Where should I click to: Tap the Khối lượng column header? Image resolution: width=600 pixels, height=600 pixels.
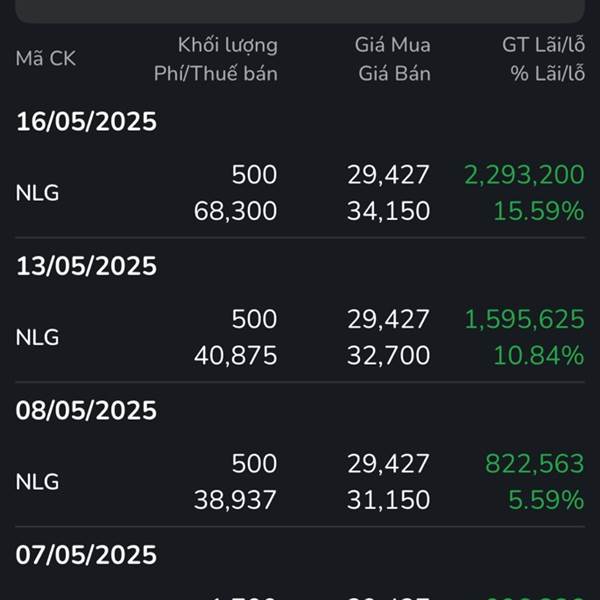pyautogui.click(x=228, y=46)
